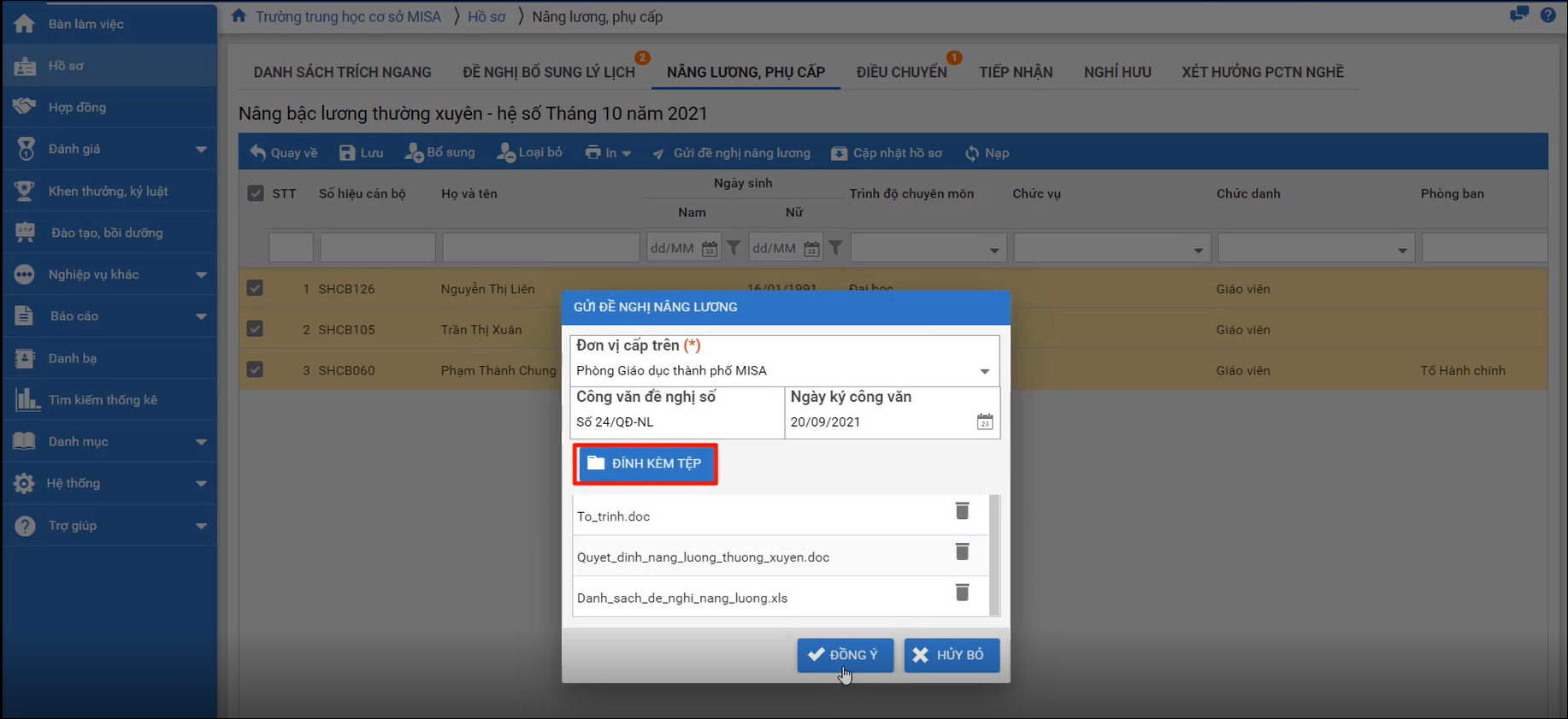Remove Quyet_dinh_nang_luong_thuong_xuyen.doc with trash icon
This screenshot has width=1568, height=719.
pyautogui.click(x=962, y=552)
